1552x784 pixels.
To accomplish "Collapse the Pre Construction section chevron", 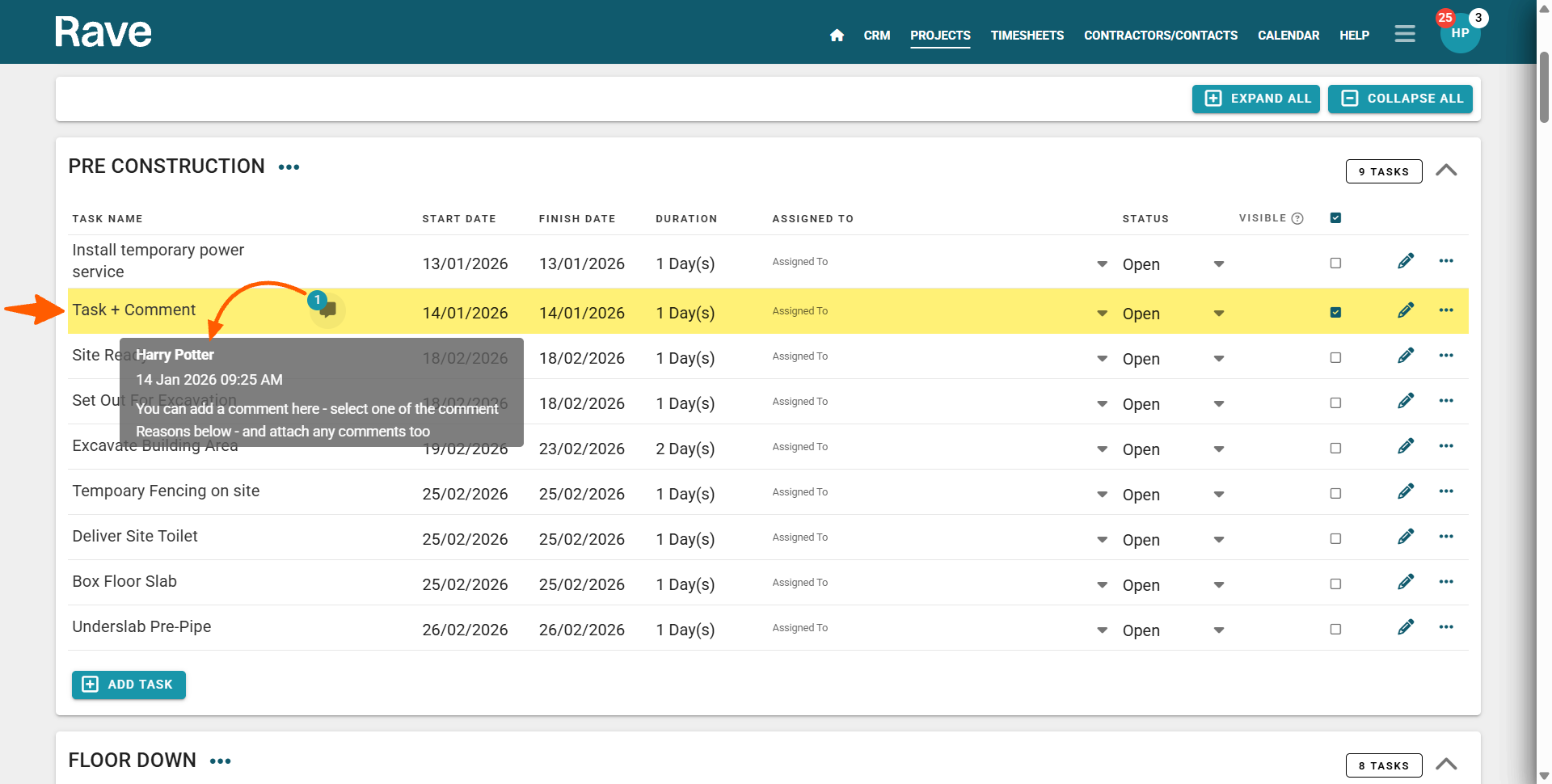I will coord(1446,171).
